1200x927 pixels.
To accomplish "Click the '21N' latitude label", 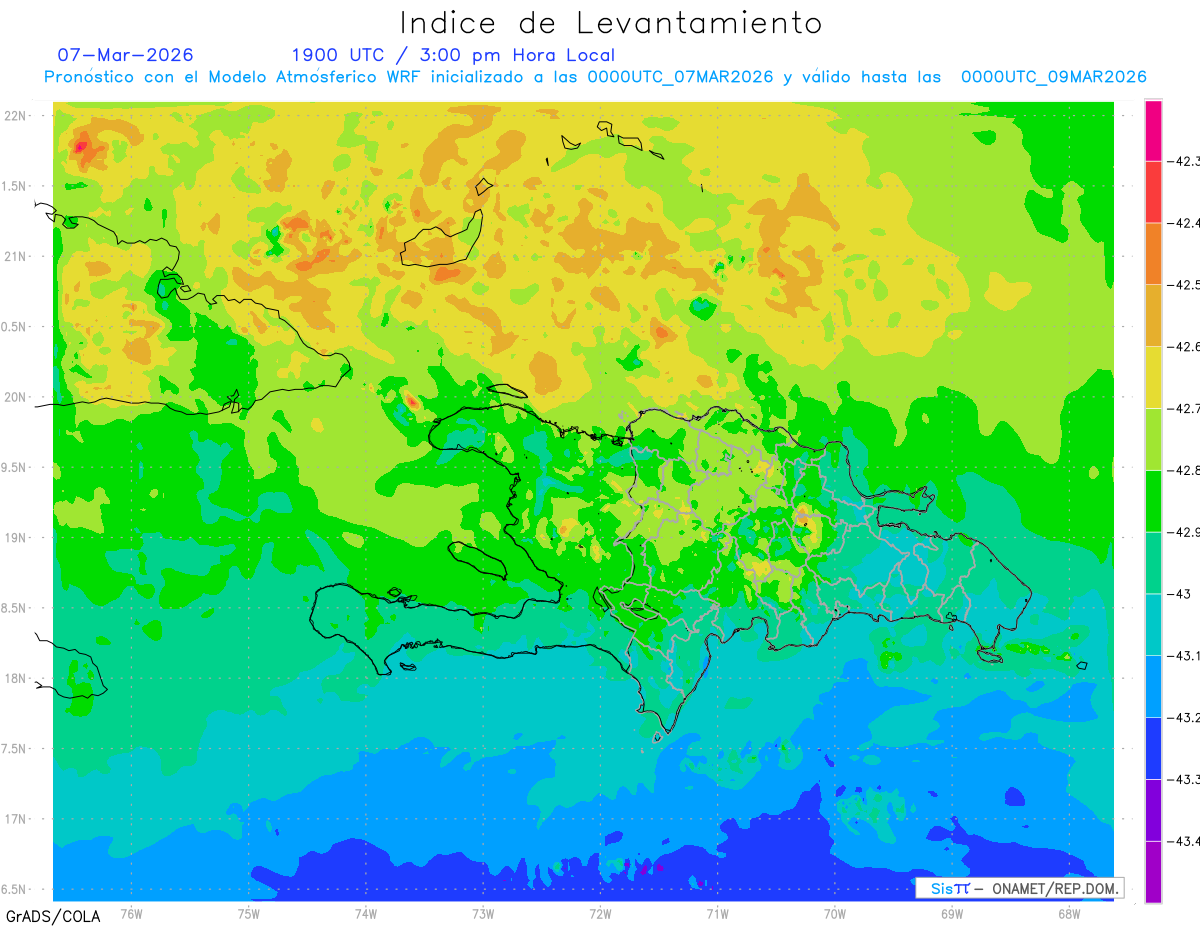I will pyautogui.click(x=16, y=256).
